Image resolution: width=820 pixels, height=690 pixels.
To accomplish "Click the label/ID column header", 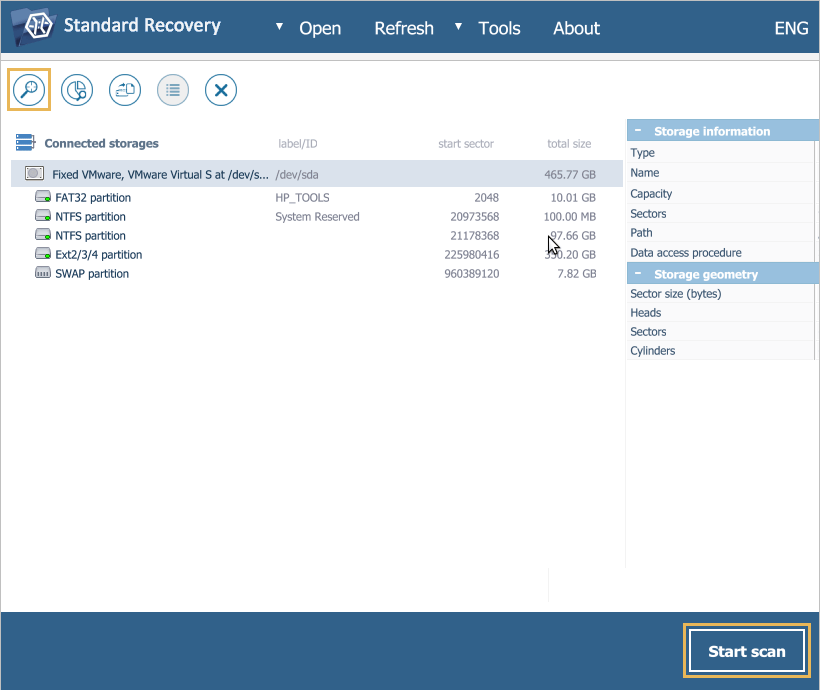I will pos(298,143).
